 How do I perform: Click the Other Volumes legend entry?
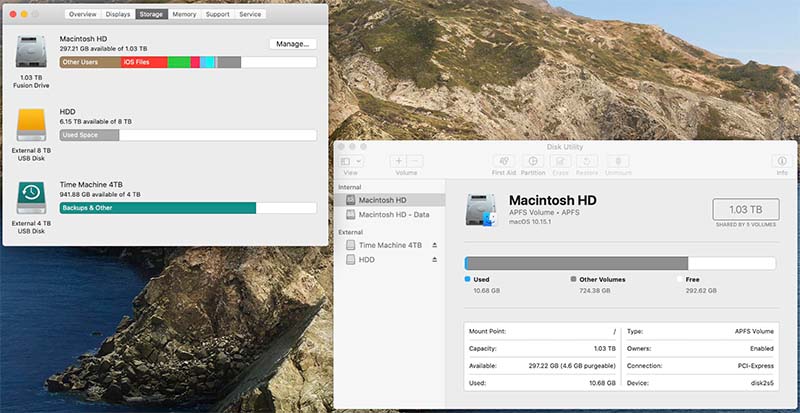pos(598,280)
